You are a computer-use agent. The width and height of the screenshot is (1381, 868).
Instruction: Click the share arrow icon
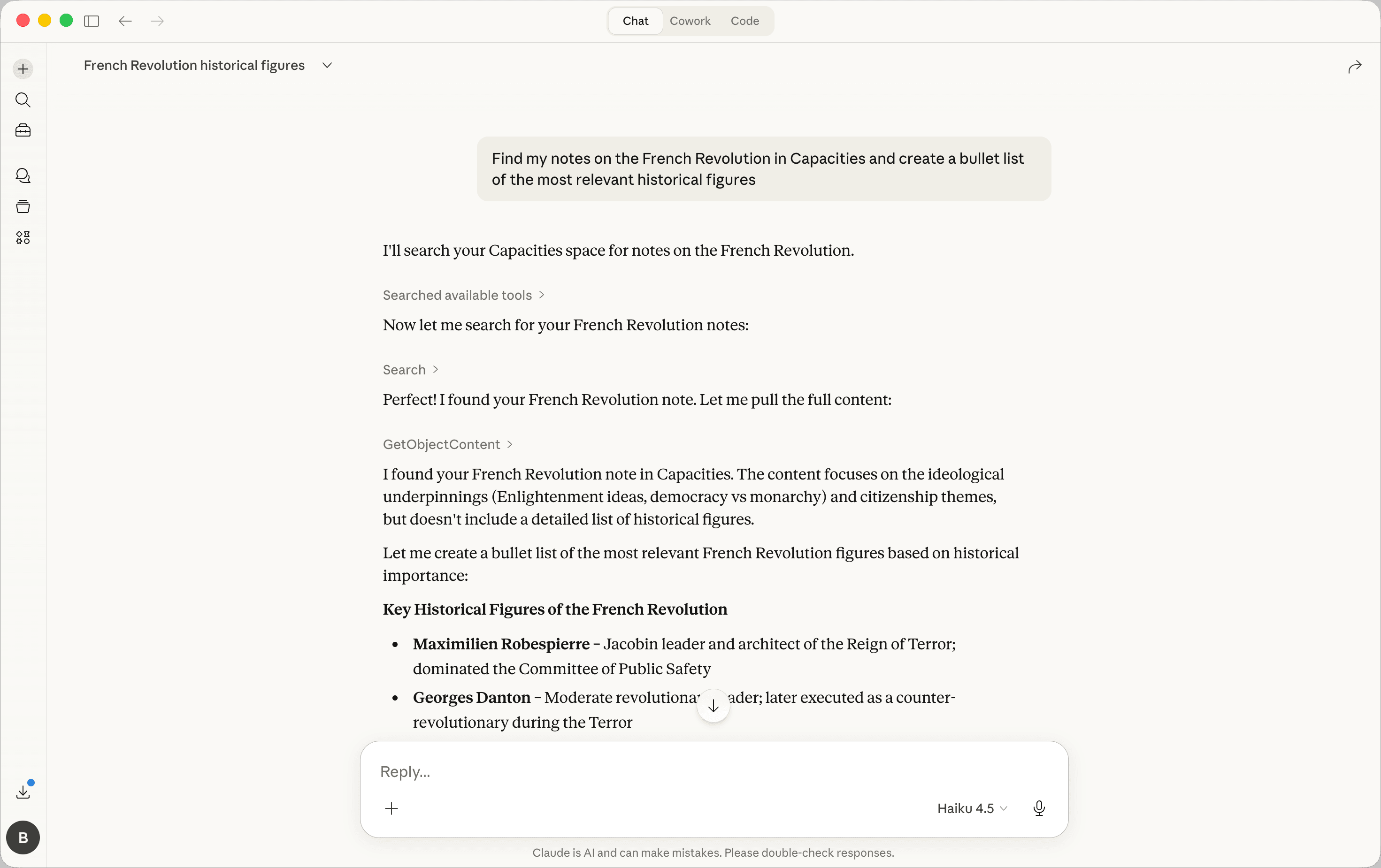click(x=1354, y=67)
